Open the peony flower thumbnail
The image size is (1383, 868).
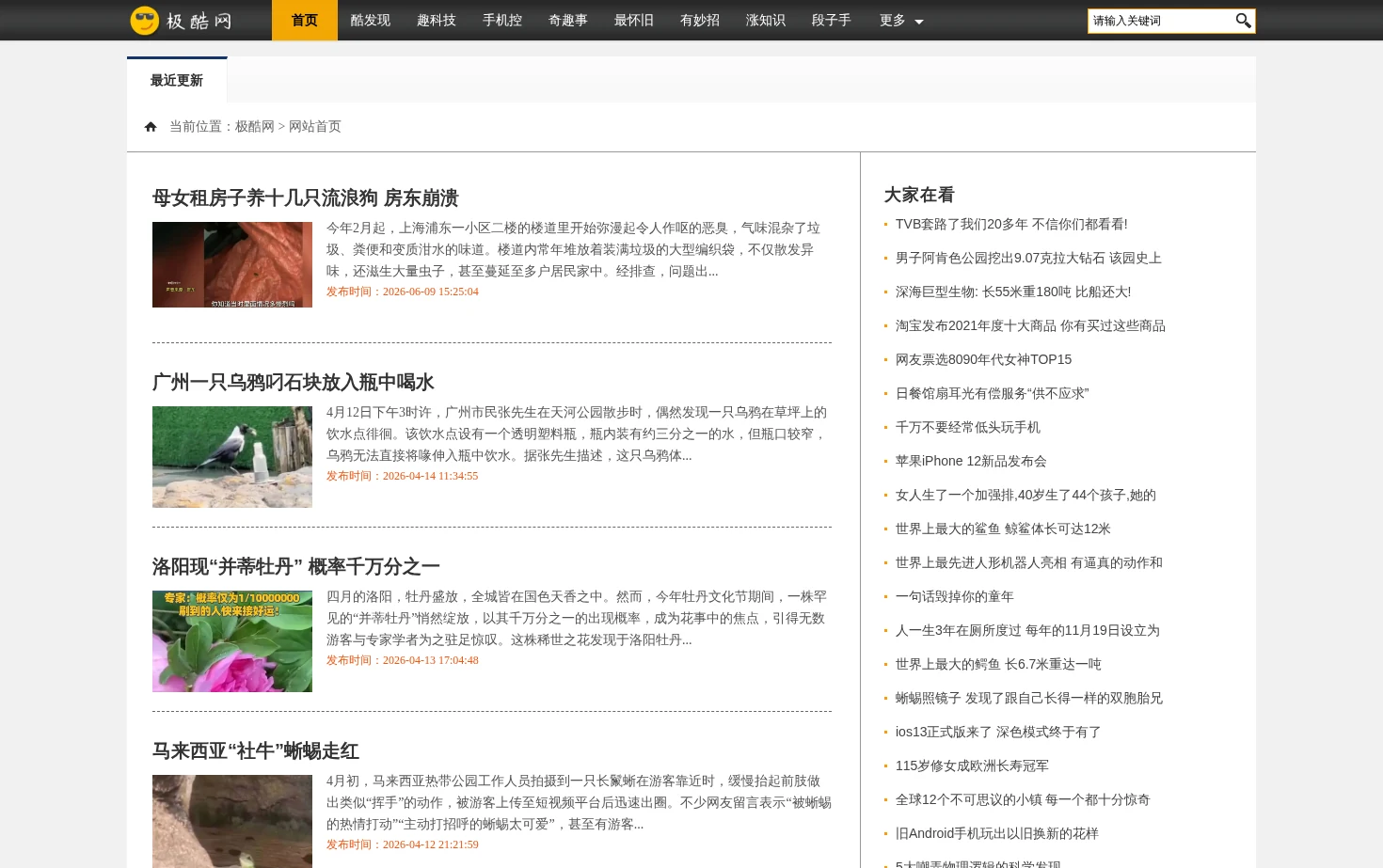pos(232,641)
